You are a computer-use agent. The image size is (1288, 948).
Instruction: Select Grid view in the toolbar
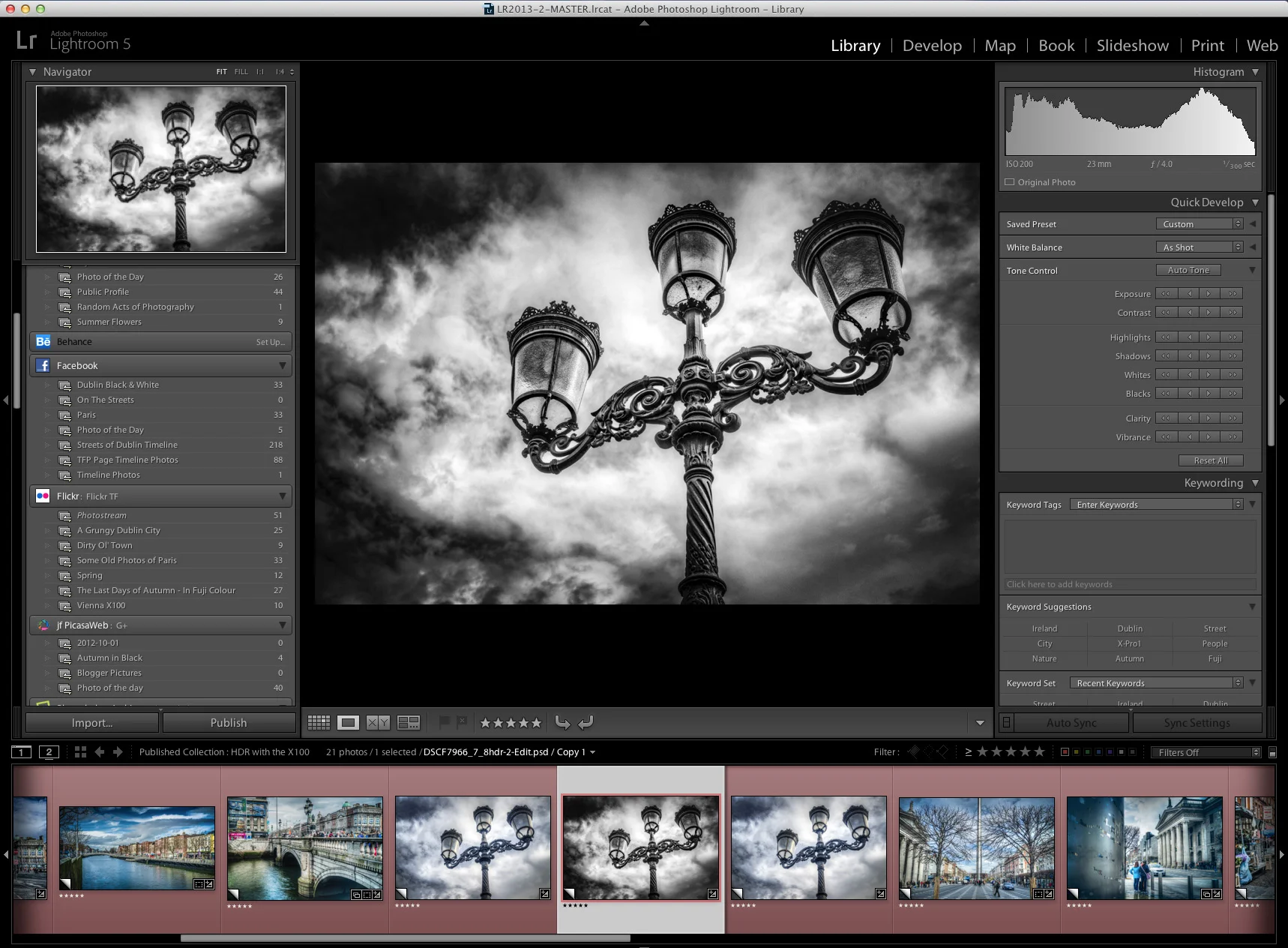[319, 722]
